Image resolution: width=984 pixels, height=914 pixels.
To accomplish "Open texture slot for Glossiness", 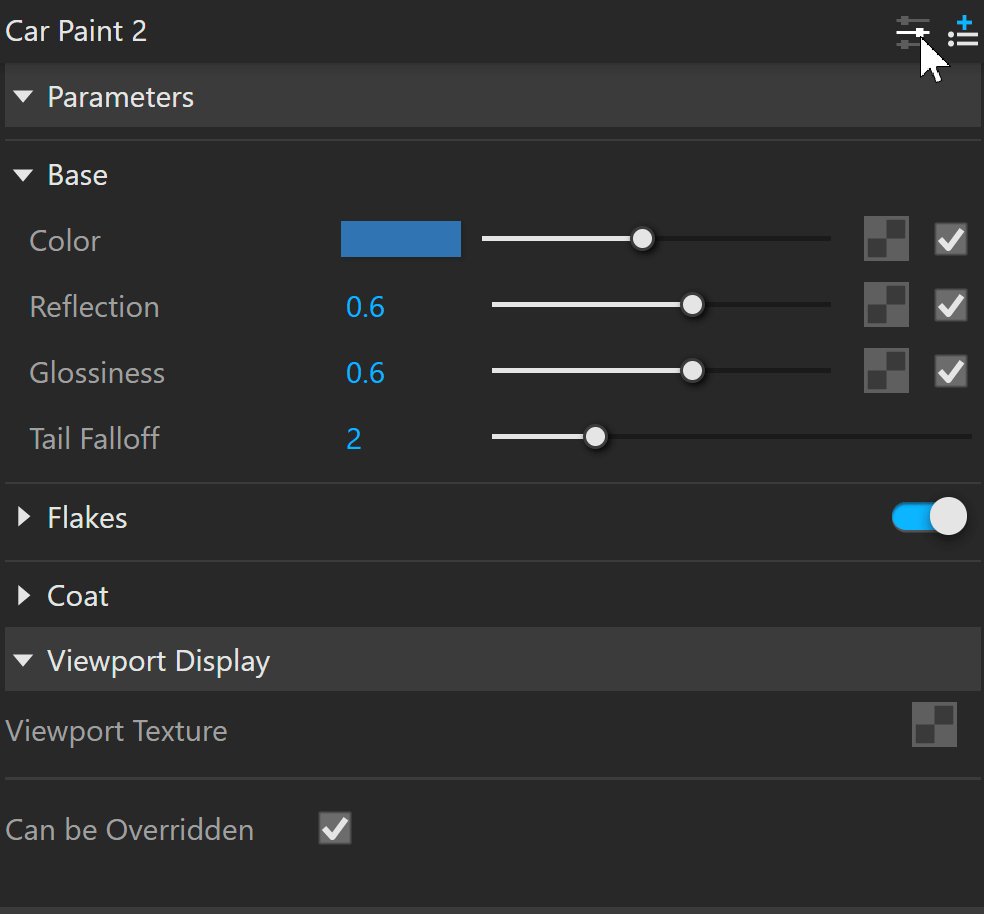I will pyautogui.click(x=886, y=370).
